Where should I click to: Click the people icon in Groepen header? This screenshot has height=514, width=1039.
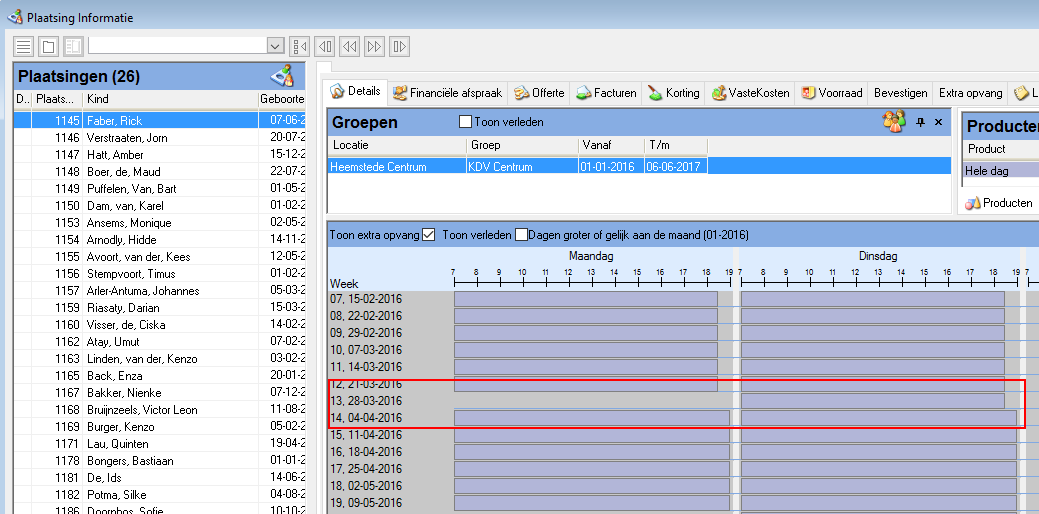click(x=893, y=122)
